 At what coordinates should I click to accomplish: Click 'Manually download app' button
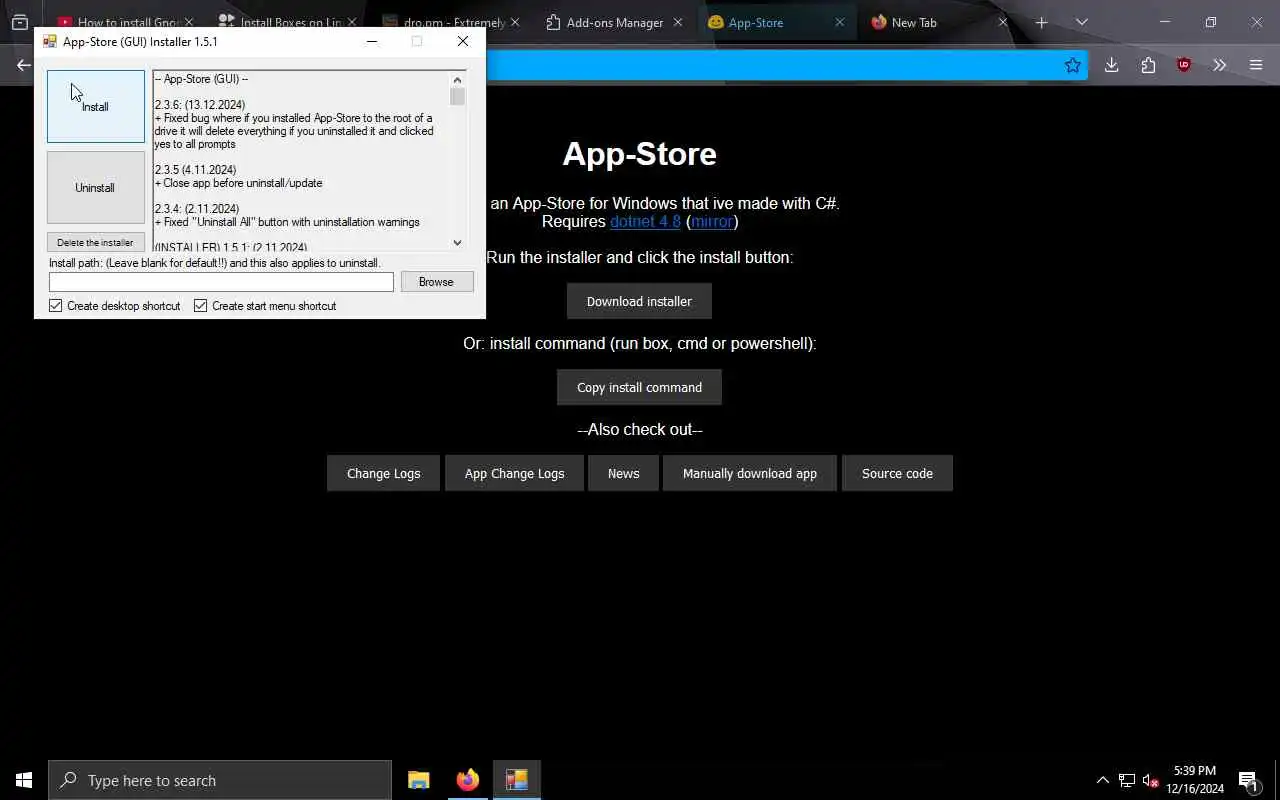click(750, 473)
